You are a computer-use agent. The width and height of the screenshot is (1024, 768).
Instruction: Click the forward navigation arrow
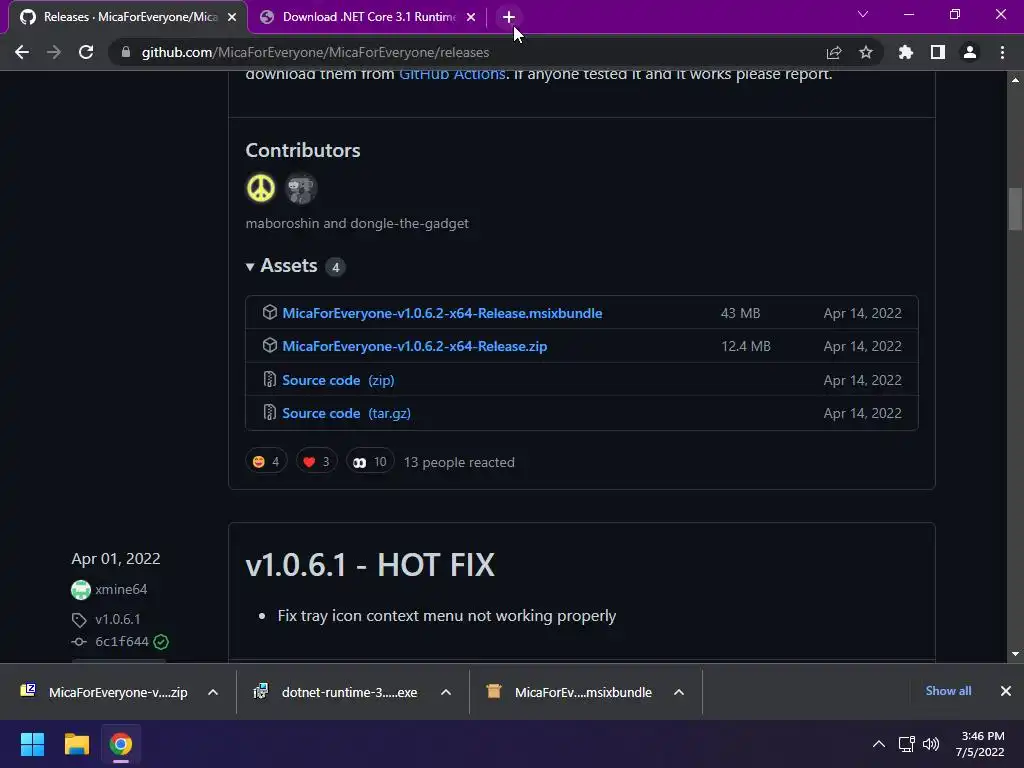pyautogui.click(x=54, y=52)
